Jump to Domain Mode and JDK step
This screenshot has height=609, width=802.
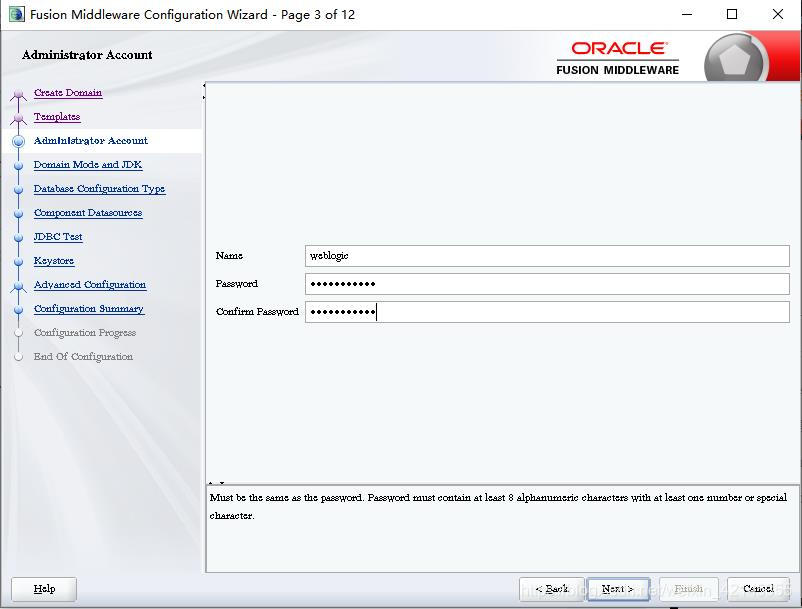pyautogui.click(x=88, y=165)
